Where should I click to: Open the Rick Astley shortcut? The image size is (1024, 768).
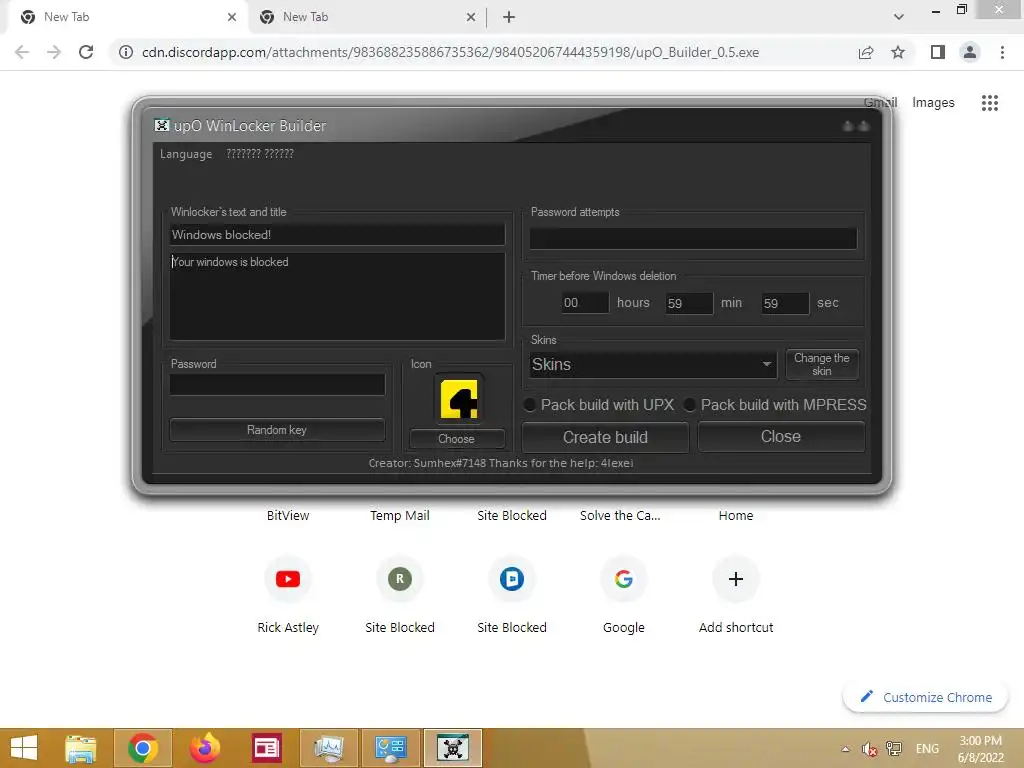[x=288, y=579]
